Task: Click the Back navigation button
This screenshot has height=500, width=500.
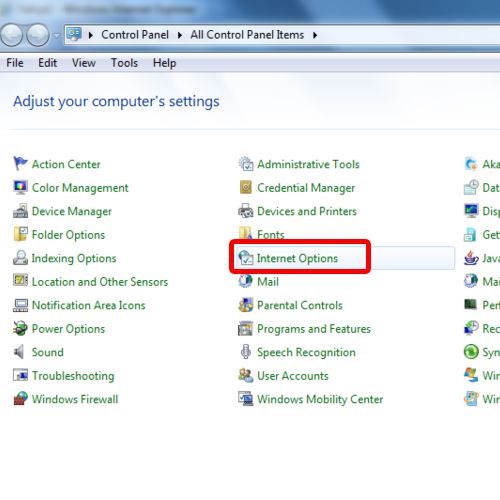Action: [x=12, y=35]
